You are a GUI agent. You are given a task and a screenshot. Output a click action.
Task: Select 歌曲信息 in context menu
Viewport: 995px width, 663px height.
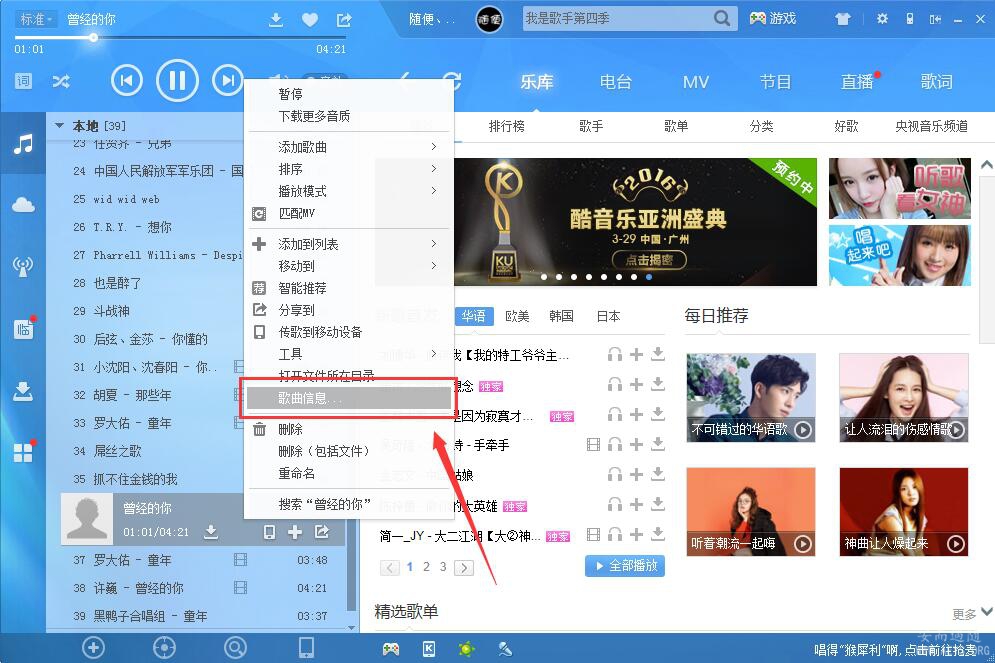tap(349, 398)
